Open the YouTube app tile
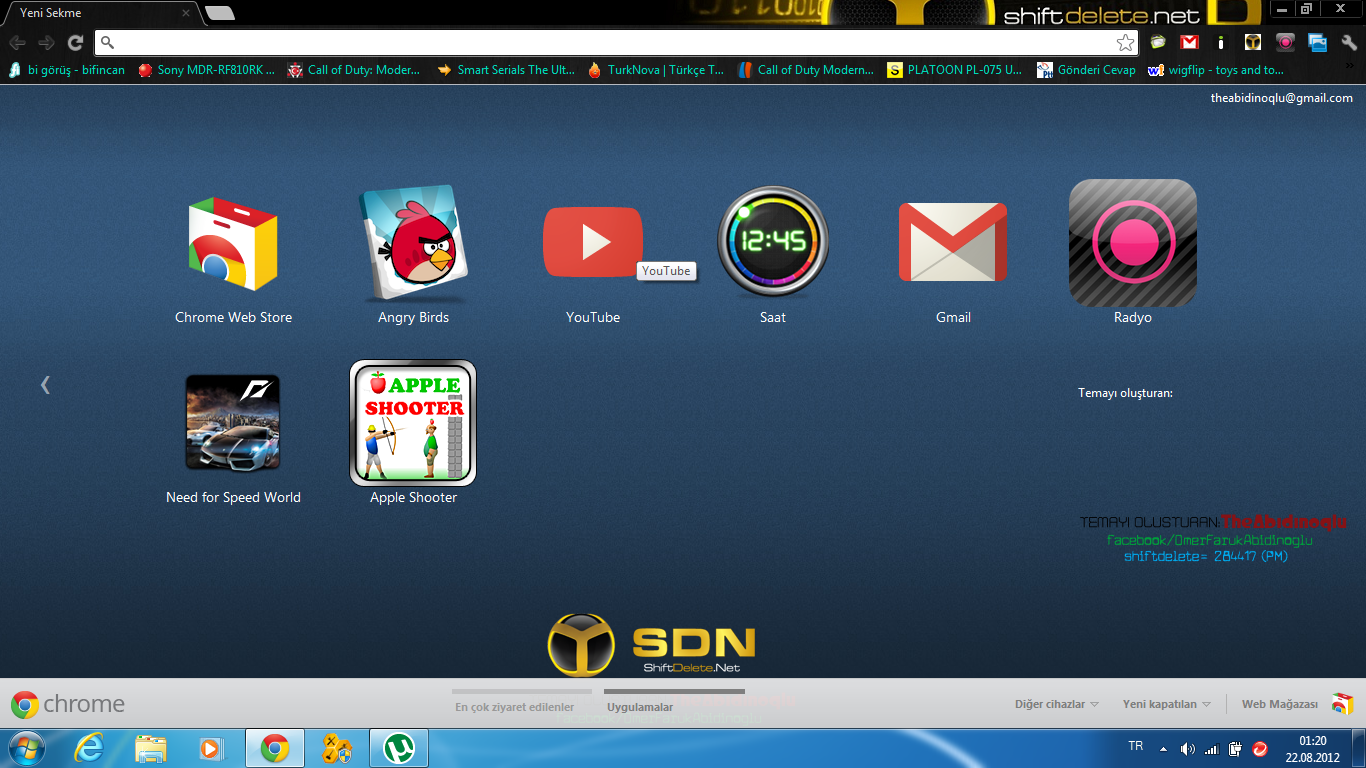The width and height of the screenshot is (1366, 768). click(593, 242)
